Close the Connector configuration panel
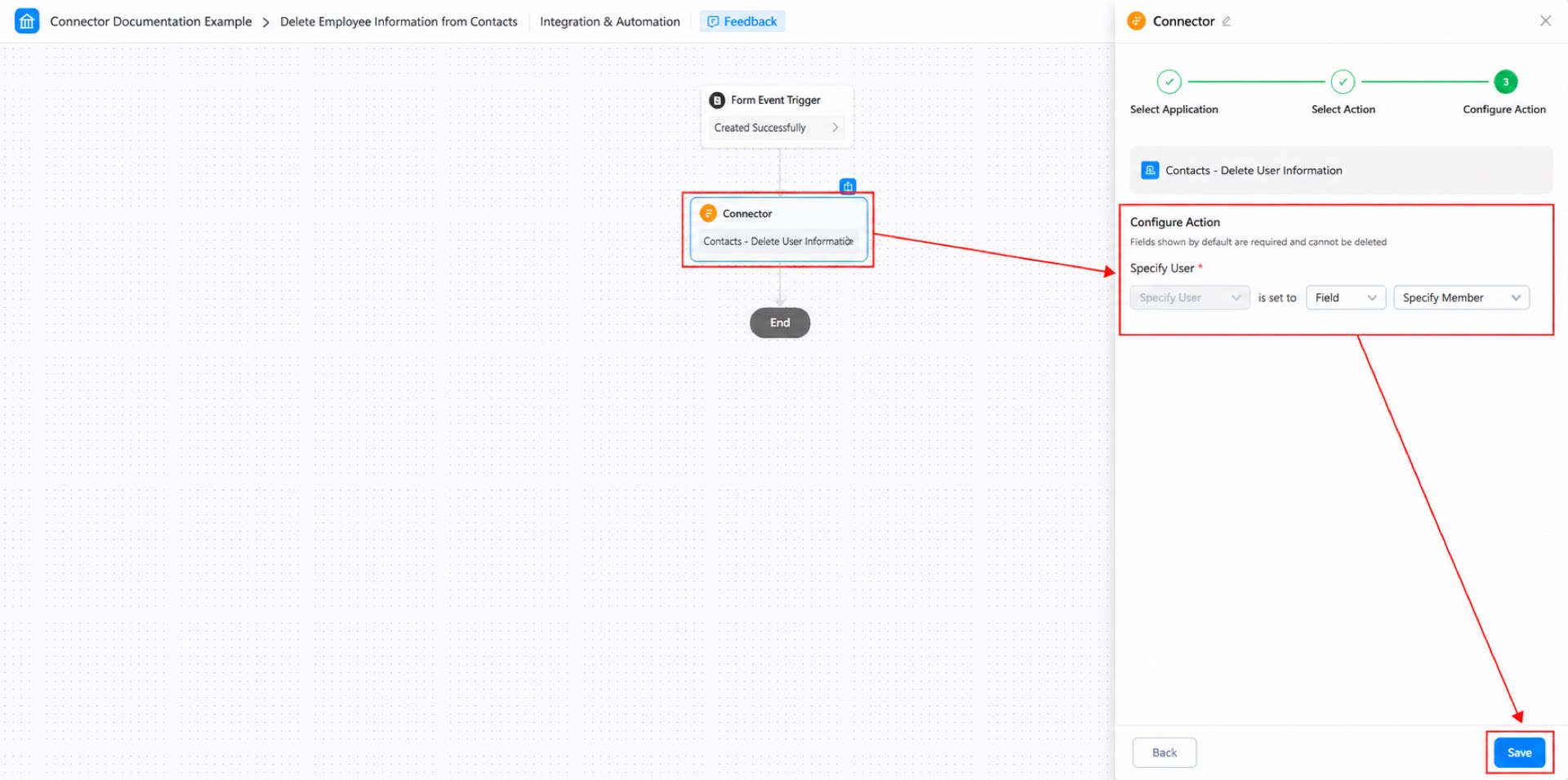This screenshot has width=1568, height=780. click(1545, 21)
